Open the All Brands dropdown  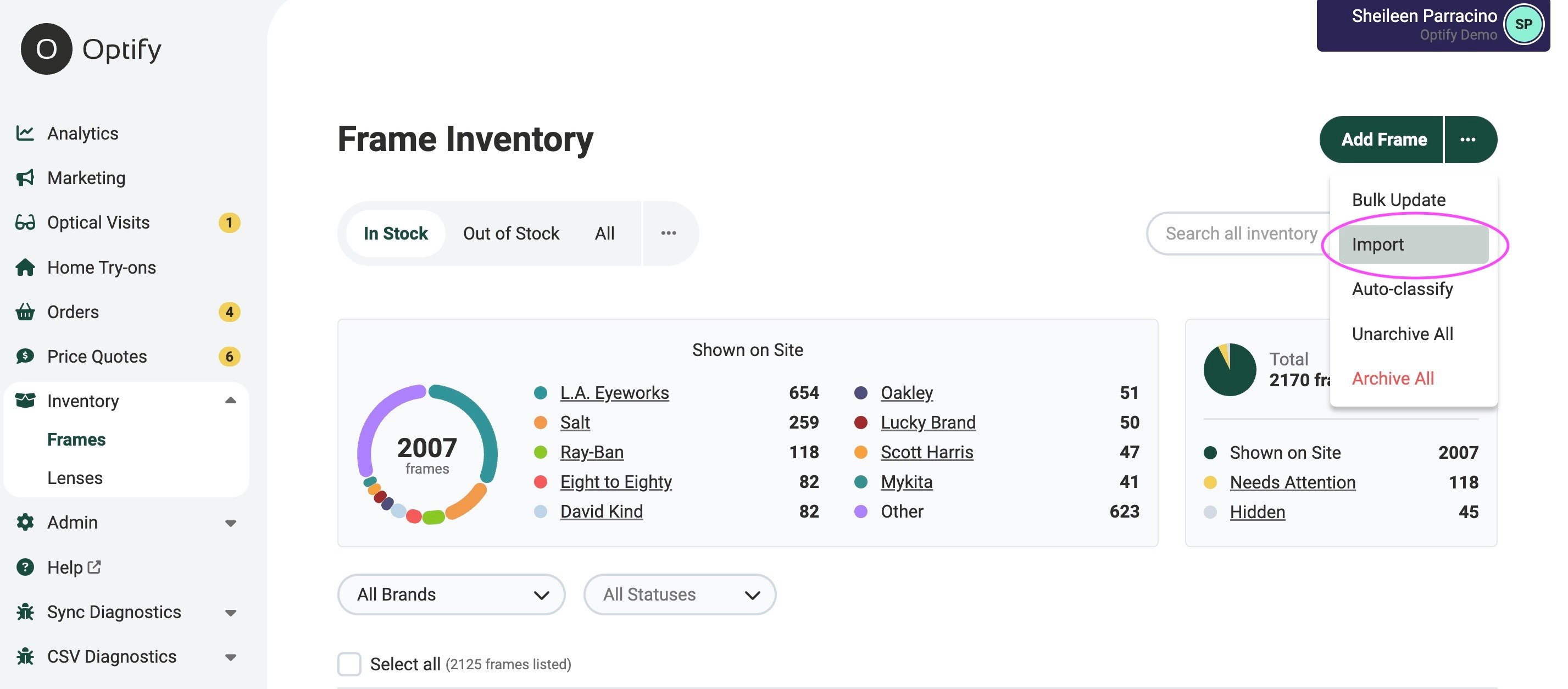451,594
